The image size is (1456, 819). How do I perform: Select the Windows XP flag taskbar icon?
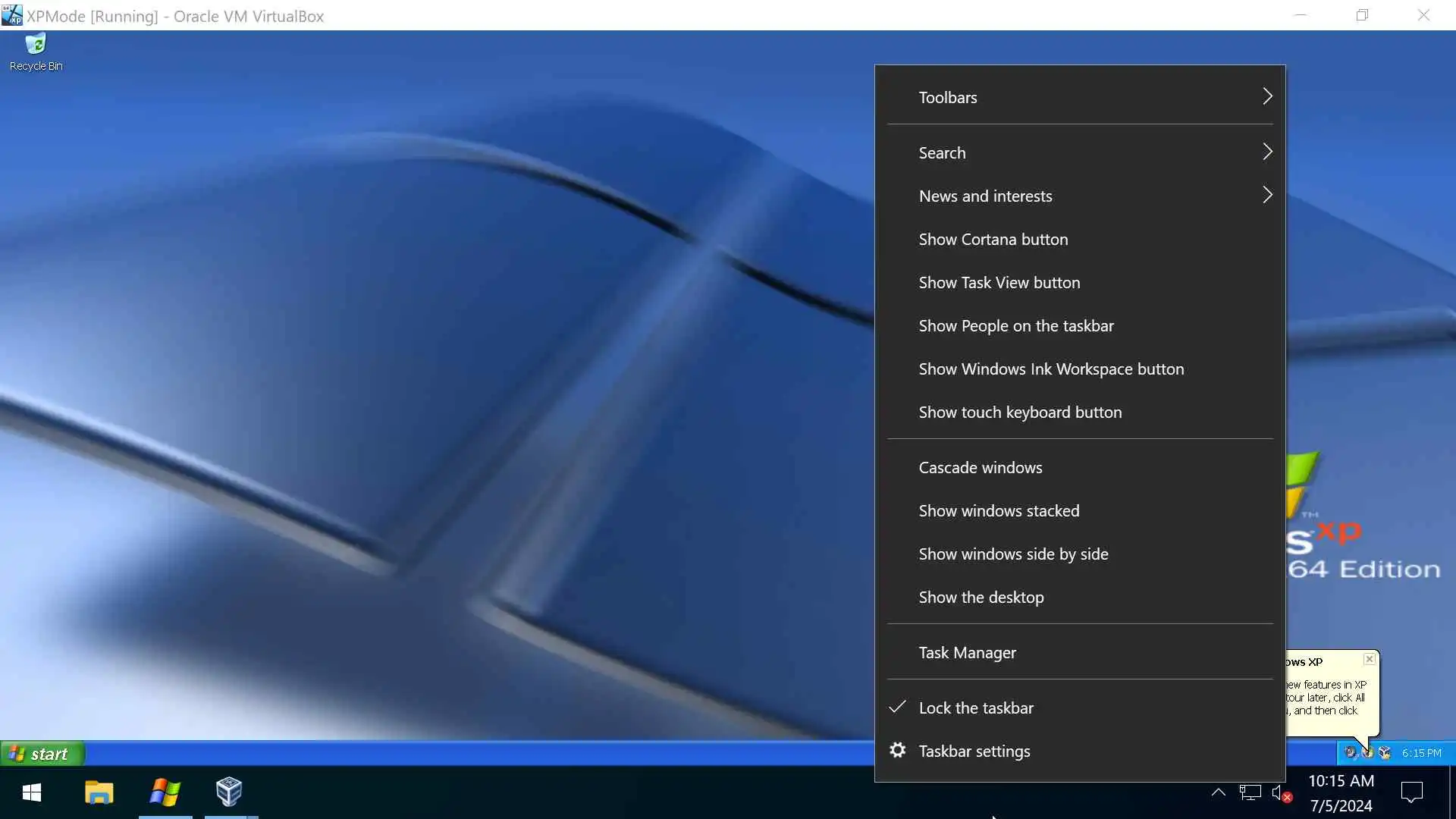tap(165, 792)
